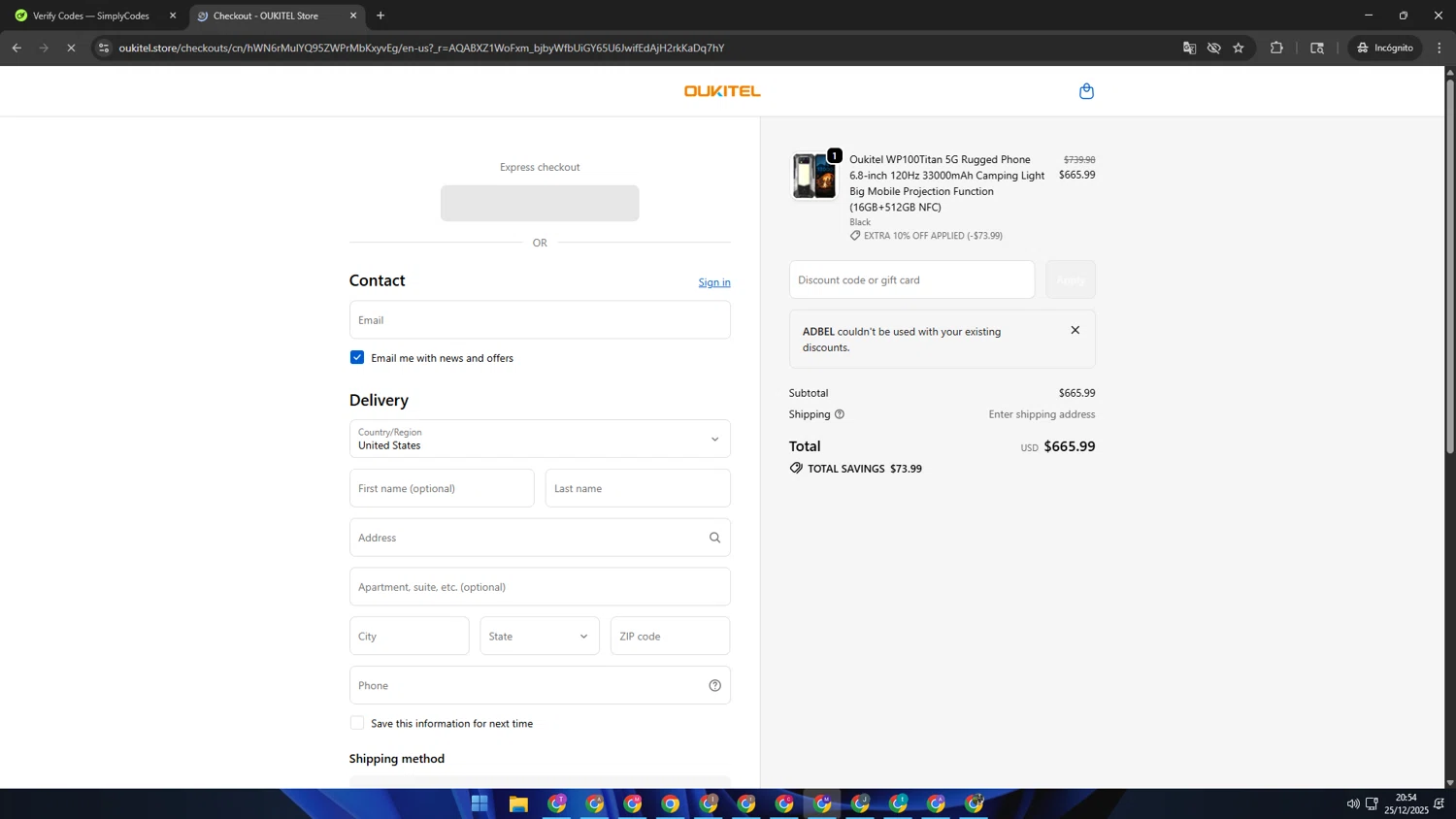Image resolution: width=1456 pixels, height=819 pixels.
Task: Bookmark this page with the star icon
Action: tap(1239, 48)
